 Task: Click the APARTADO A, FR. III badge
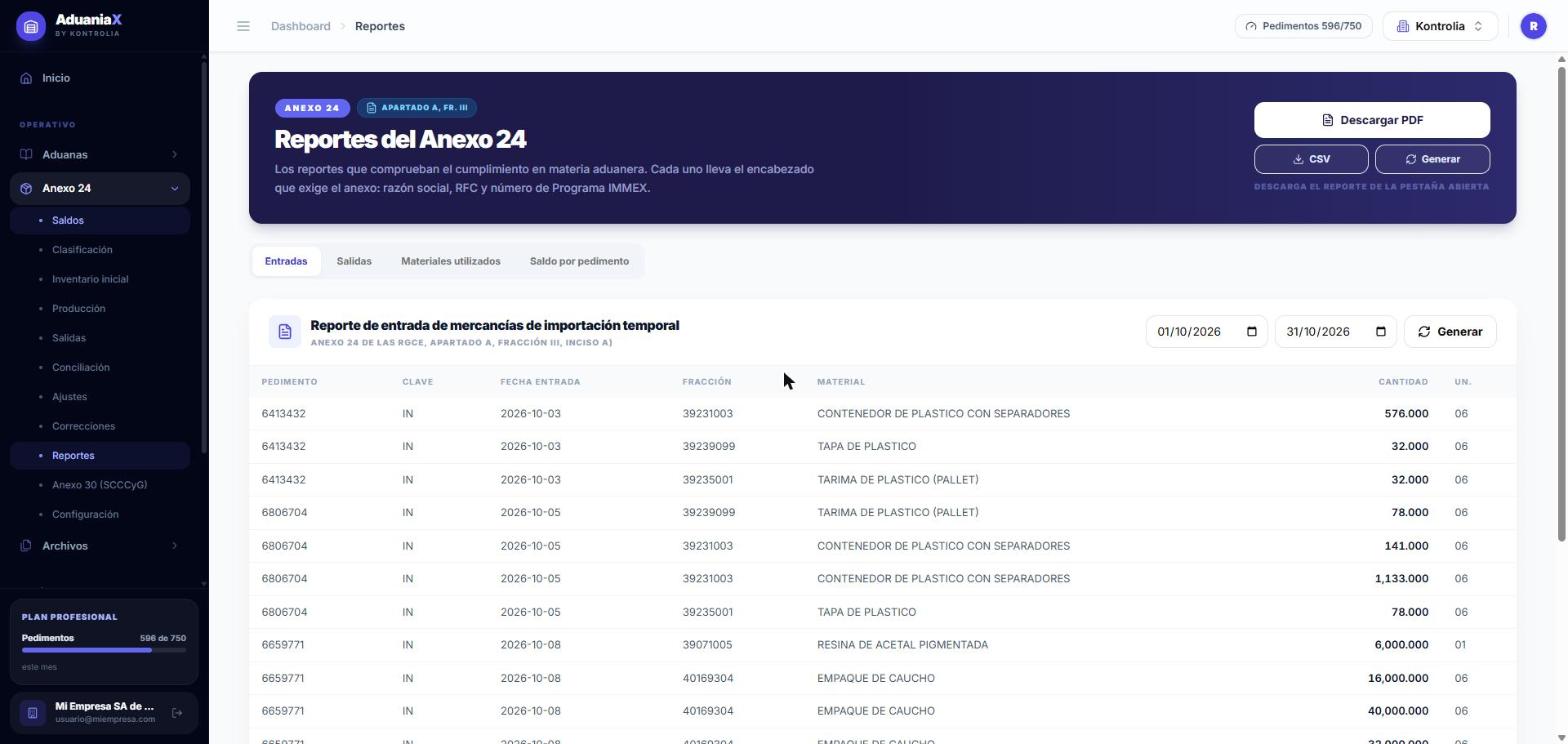point(417,108)
